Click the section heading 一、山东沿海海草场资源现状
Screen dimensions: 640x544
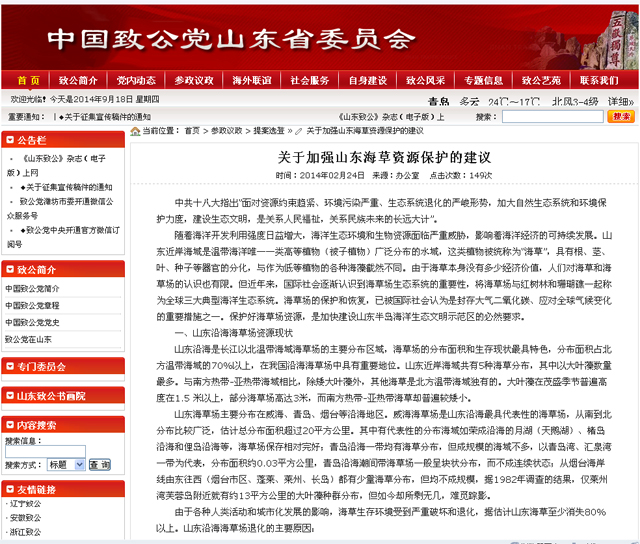(234, 333)
